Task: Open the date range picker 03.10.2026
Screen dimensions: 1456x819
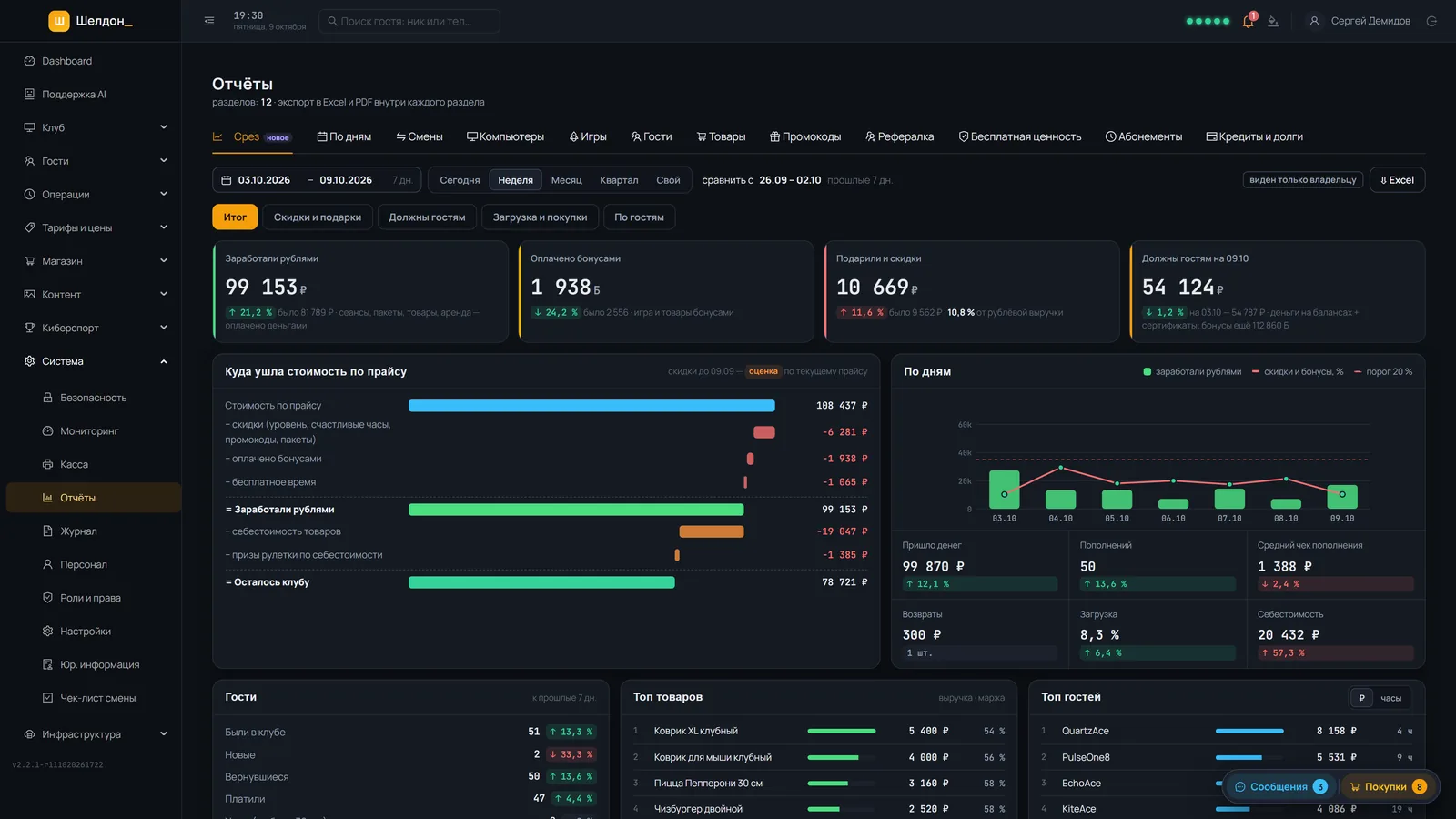Action: pyautogui.click(x=317, y=180)
